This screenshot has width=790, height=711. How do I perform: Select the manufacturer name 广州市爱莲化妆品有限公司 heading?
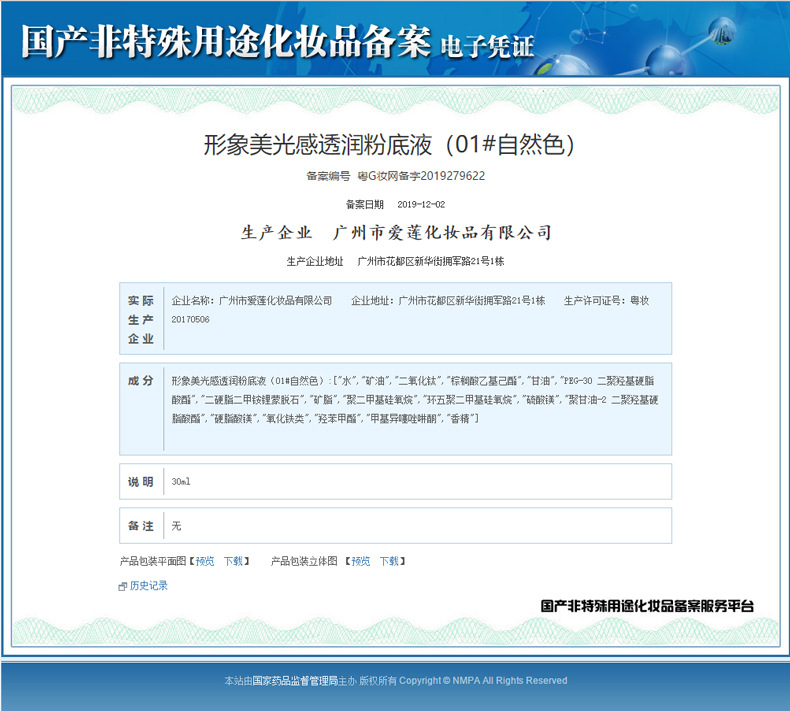point(442,232)
